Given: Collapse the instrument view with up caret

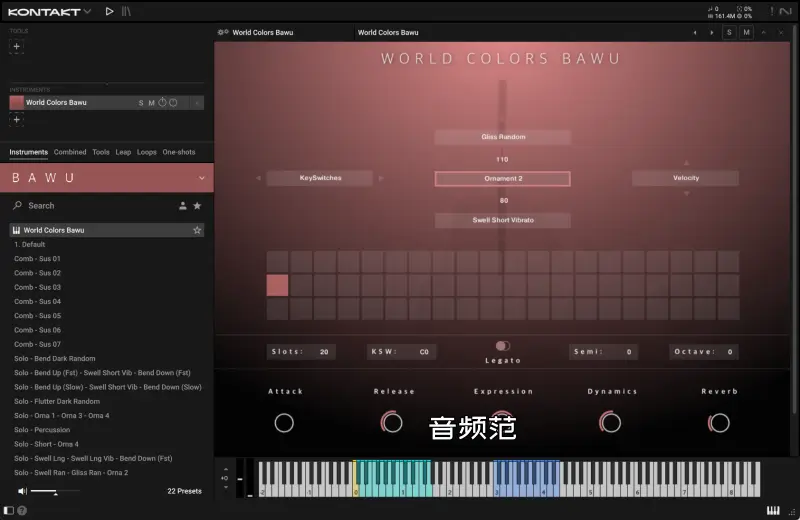Looking at the screenshot, I should pyautogui.click(x=764, y=33).
